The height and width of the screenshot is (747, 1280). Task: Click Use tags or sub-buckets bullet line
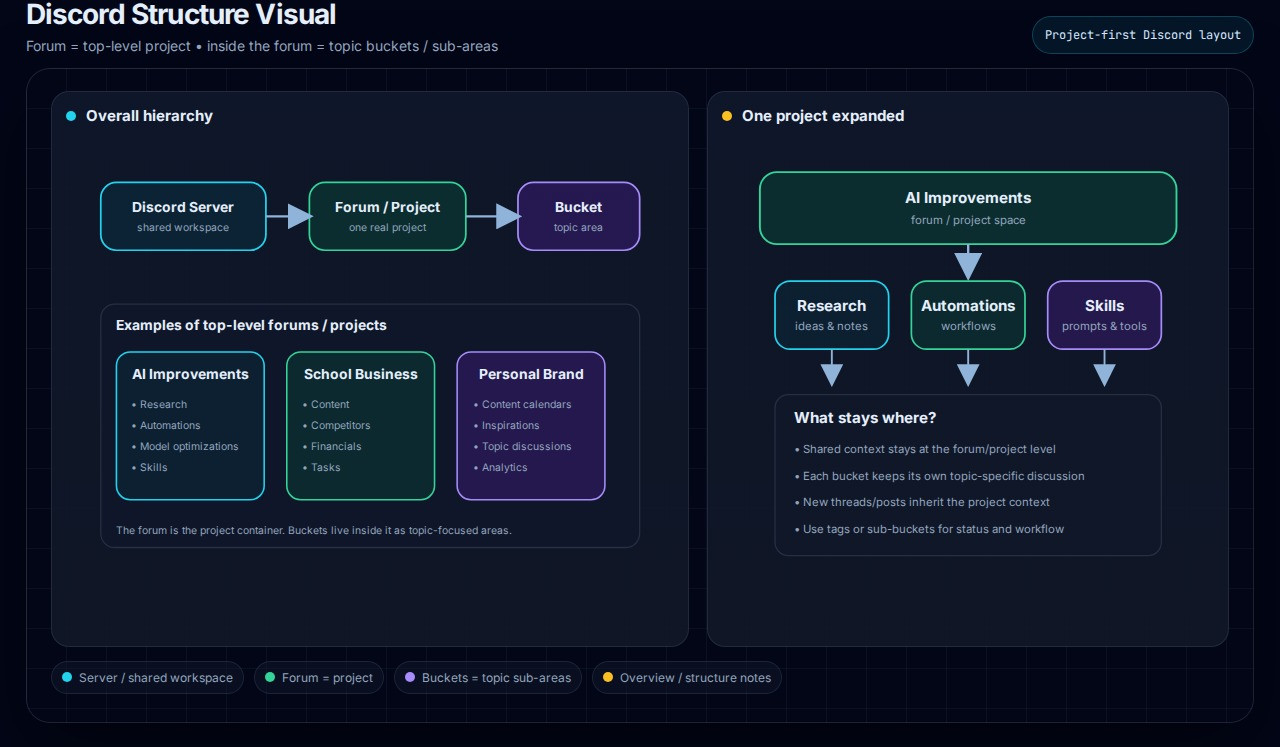point(929,529)
